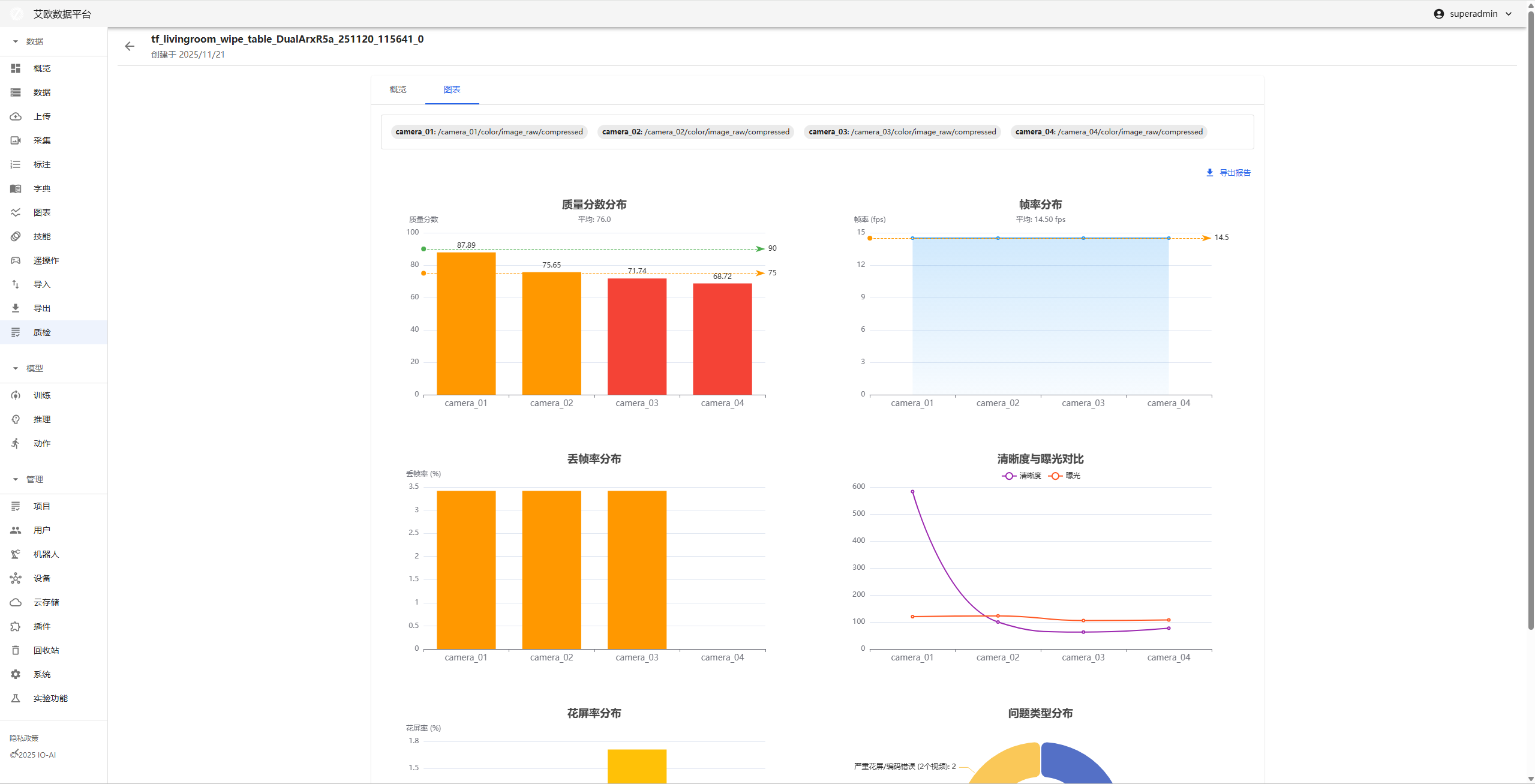The width and height of the screenshot is (1535, 784).
Task: Open 遥操作 gamepad icon
Action: pos(16,260)
